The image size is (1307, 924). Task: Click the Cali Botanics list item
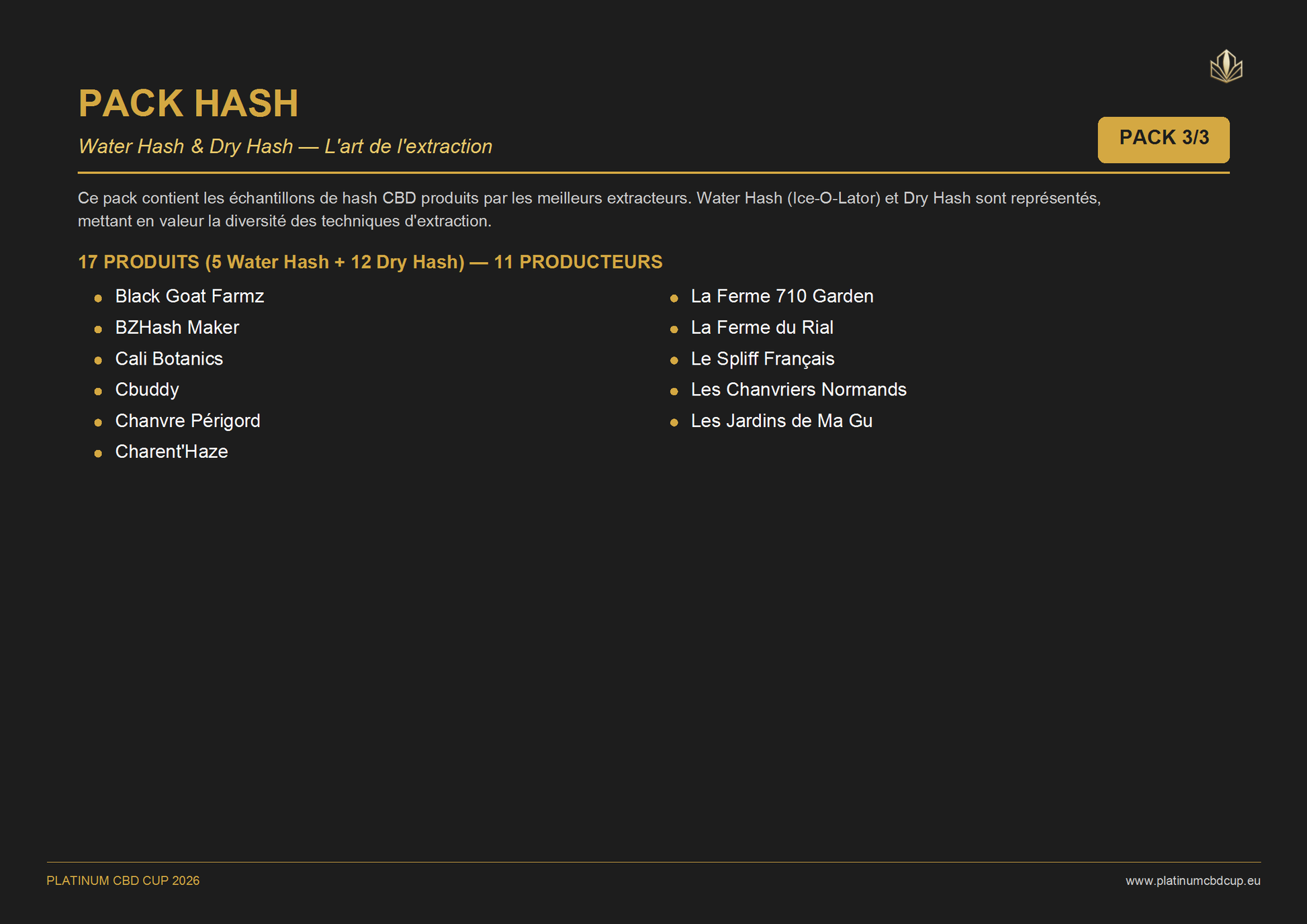click(169, 359)
